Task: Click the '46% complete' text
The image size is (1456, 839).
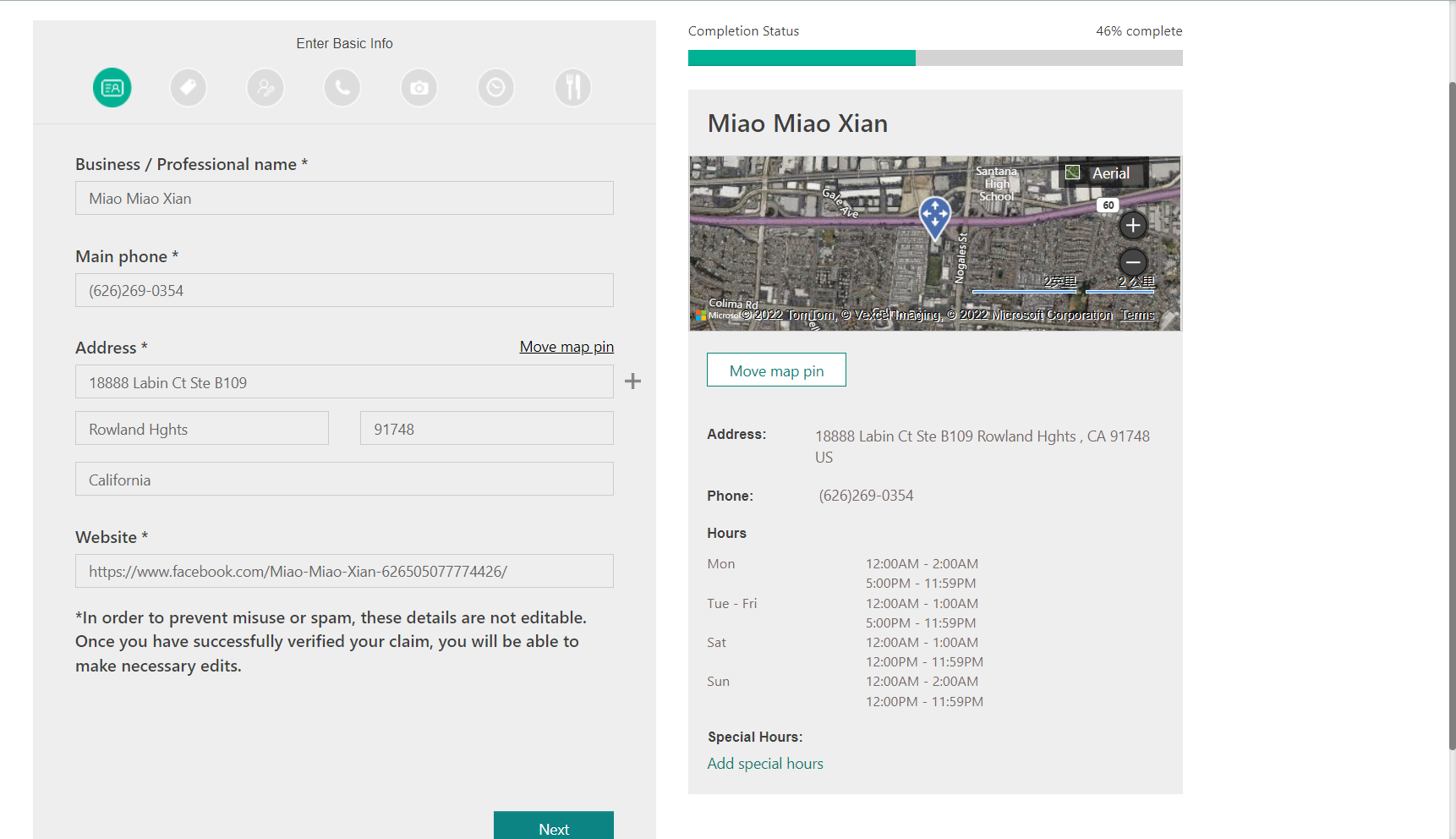Action: click(x=1139, y=31)
